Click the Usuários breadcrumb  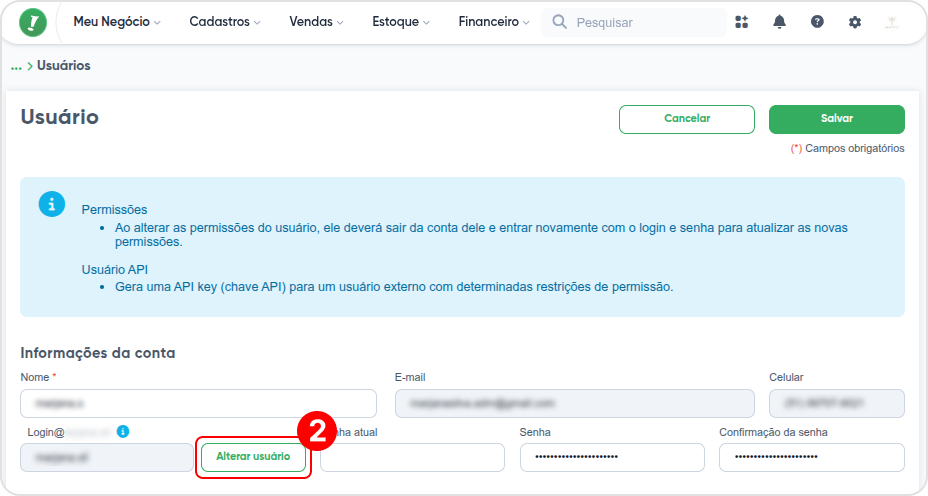coord(64,66)
